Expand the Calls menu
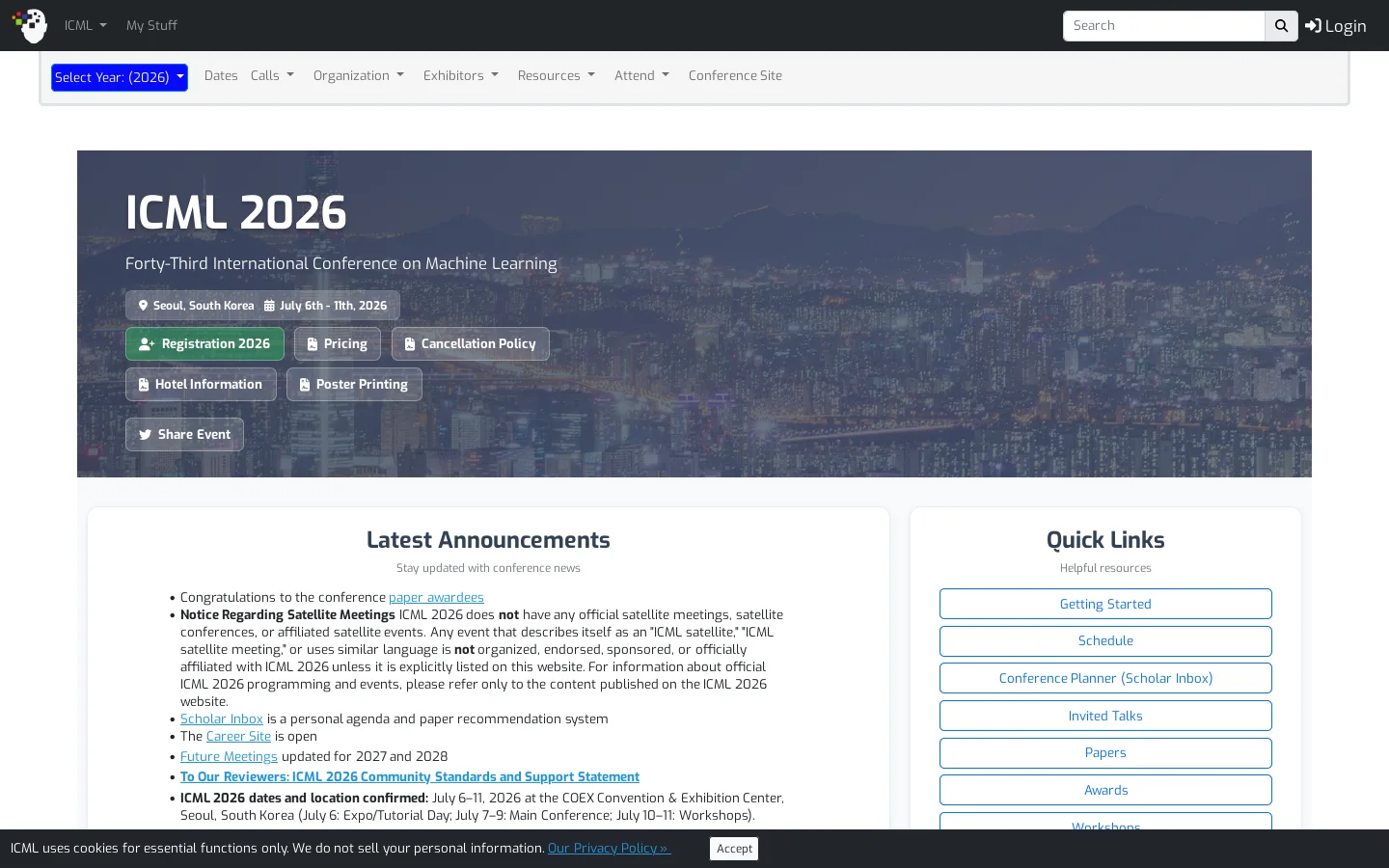Image resolution: width=1389 pixels, height=868 pixels. (x=272, y=75)
